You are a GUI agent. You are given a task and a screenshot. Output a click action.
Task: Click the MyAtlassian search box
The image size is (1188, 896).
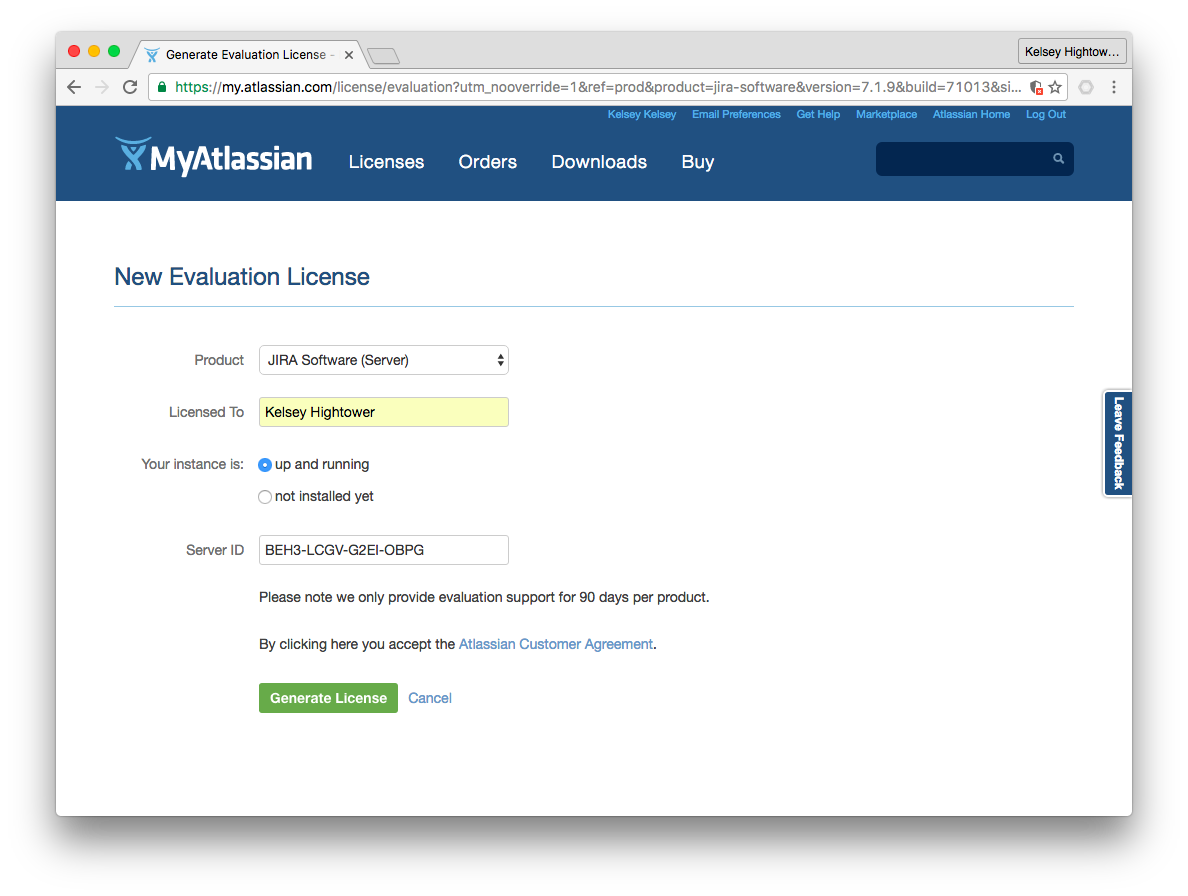pyautogui.click(x=974, y=158)
